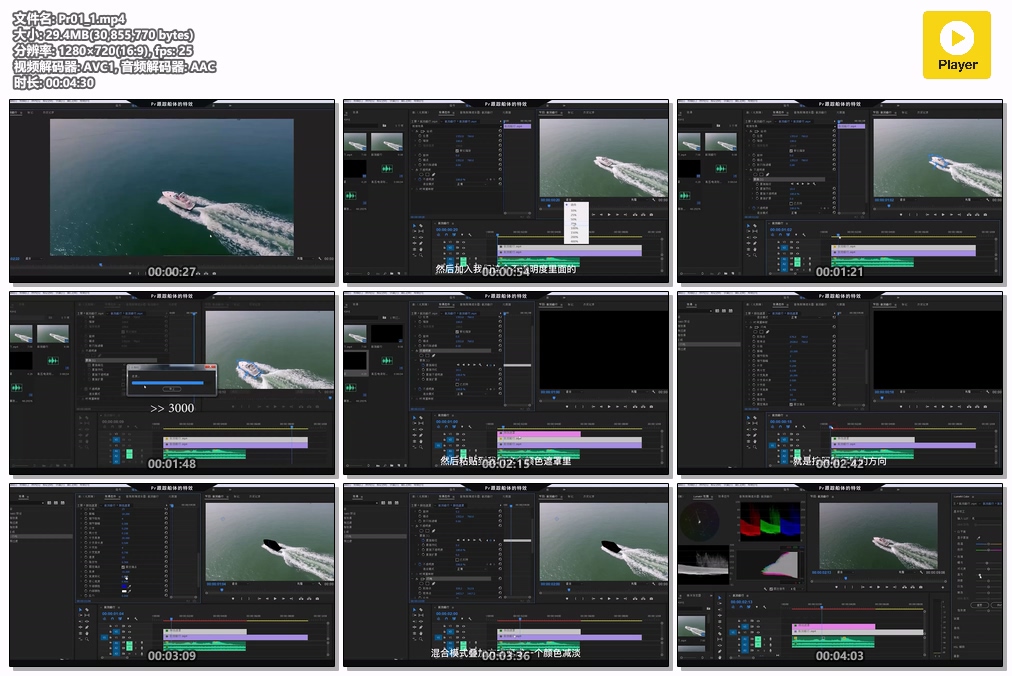Jump to the frame stamped 00:04:03

click(840, 576)
